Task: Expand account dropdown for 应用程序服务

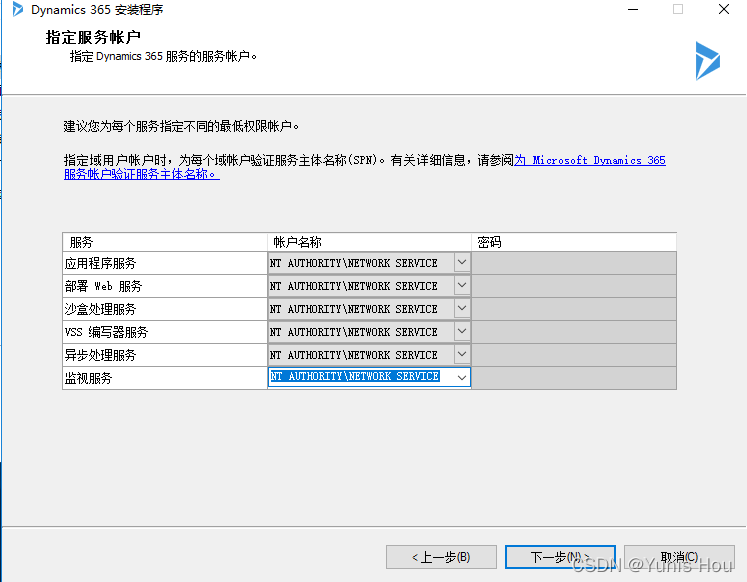Action: click(x=462, y=262)
